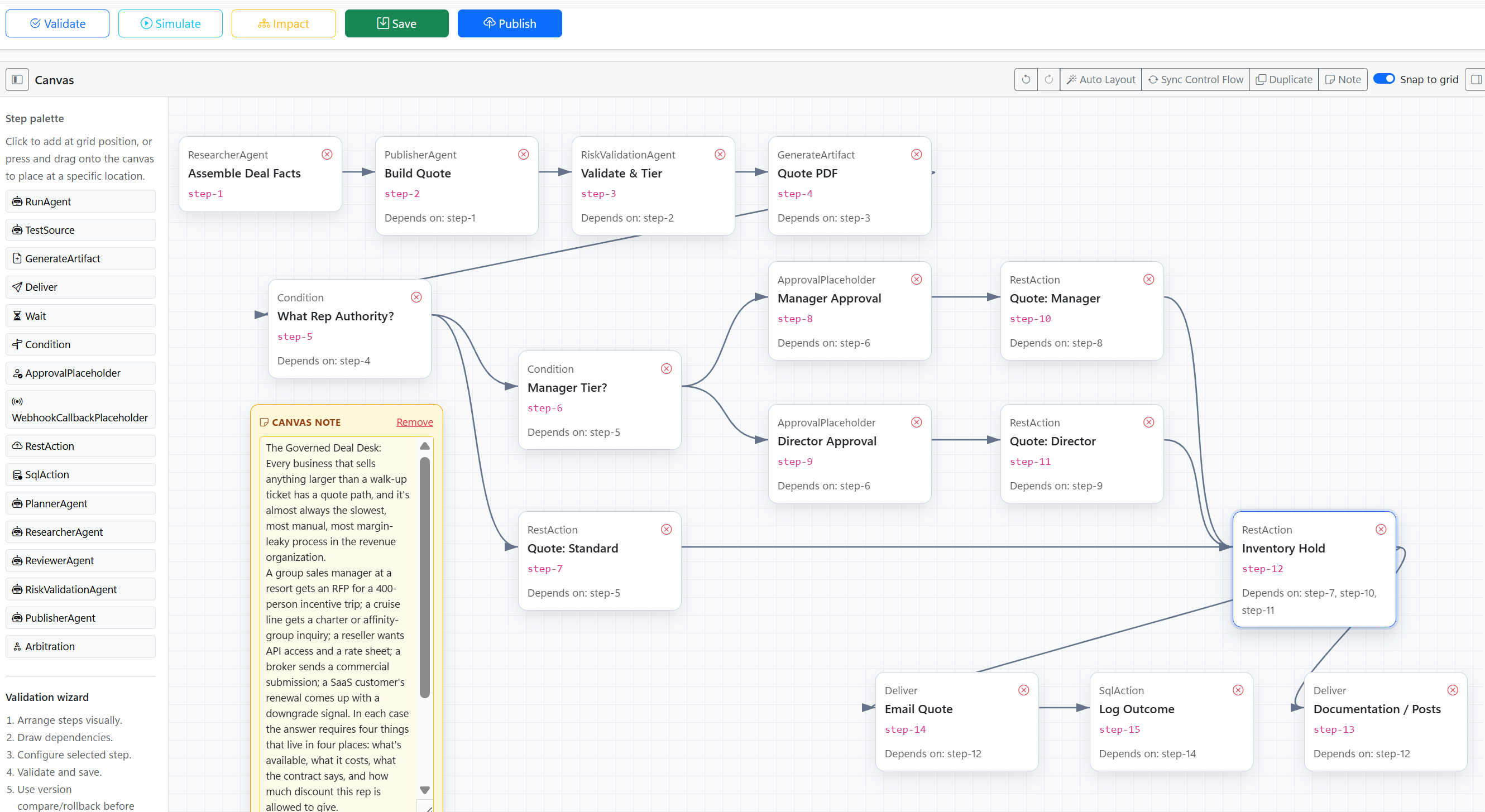
Task: Remove the Email Quote step
Action: (x=1024, y=690)
